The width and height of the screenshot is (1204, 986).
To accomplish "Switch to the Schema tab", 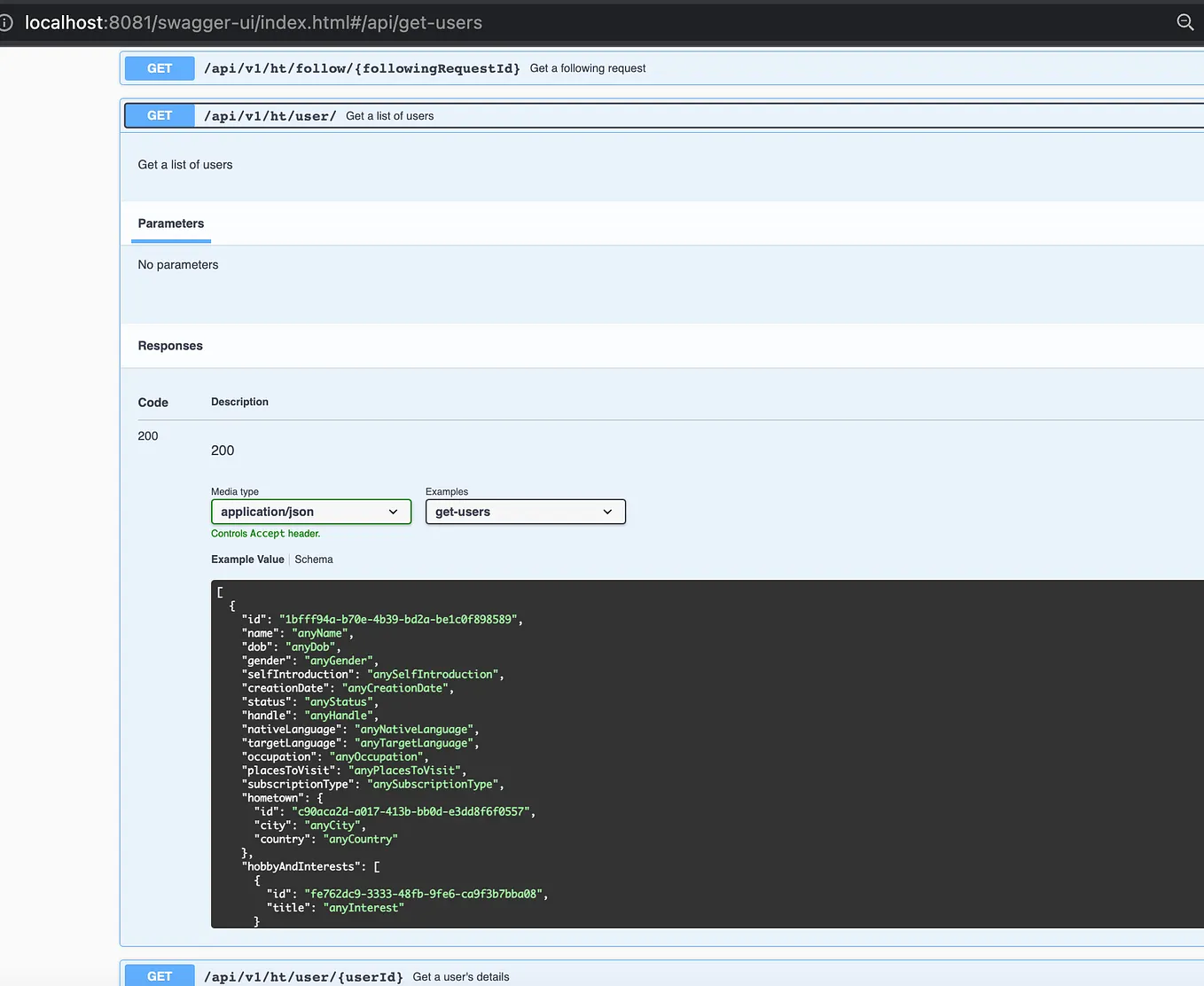I will [x=314, y=560].
